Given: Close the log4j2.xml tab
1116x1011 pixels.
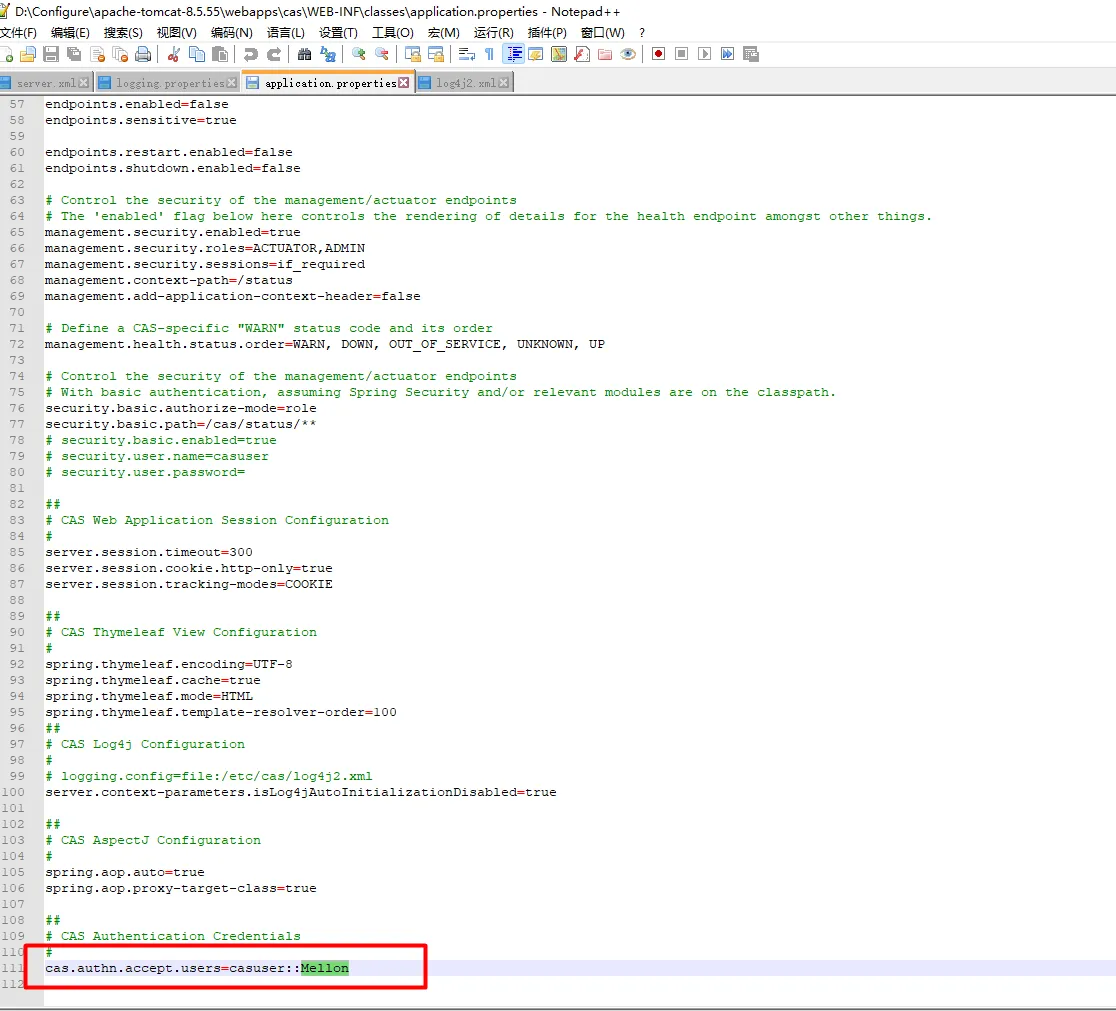Looking at the screenshot, I should point(504,83).
